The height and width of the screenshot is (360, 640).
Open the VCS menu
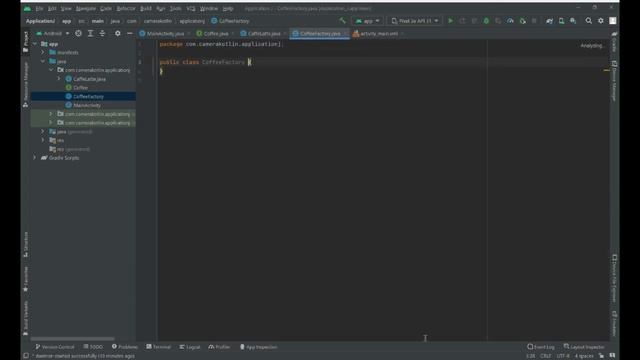191,8
